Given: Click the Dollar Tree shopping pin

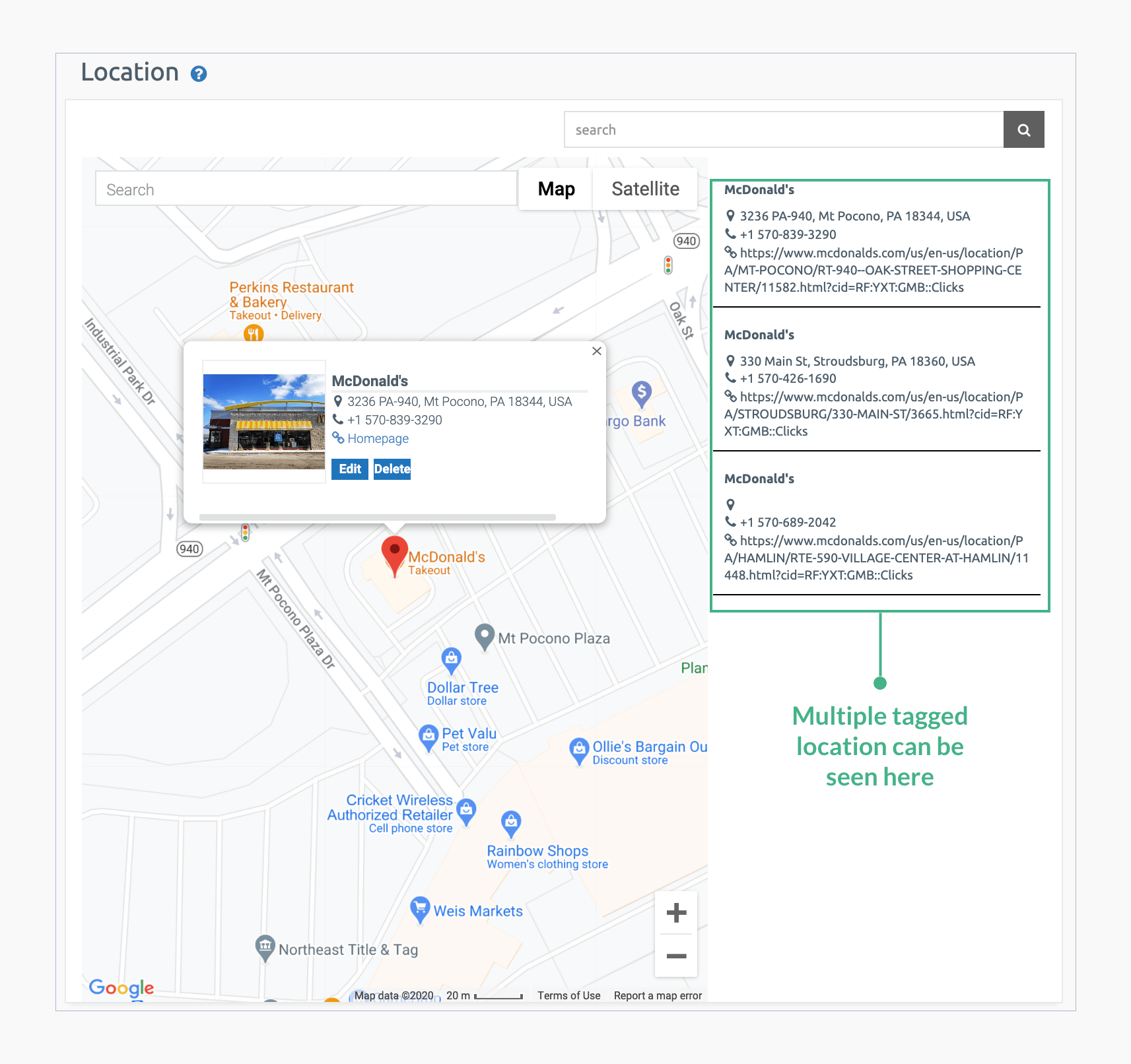Looking at the screenshot, I should pyautogui.click(x=451, y=660).
